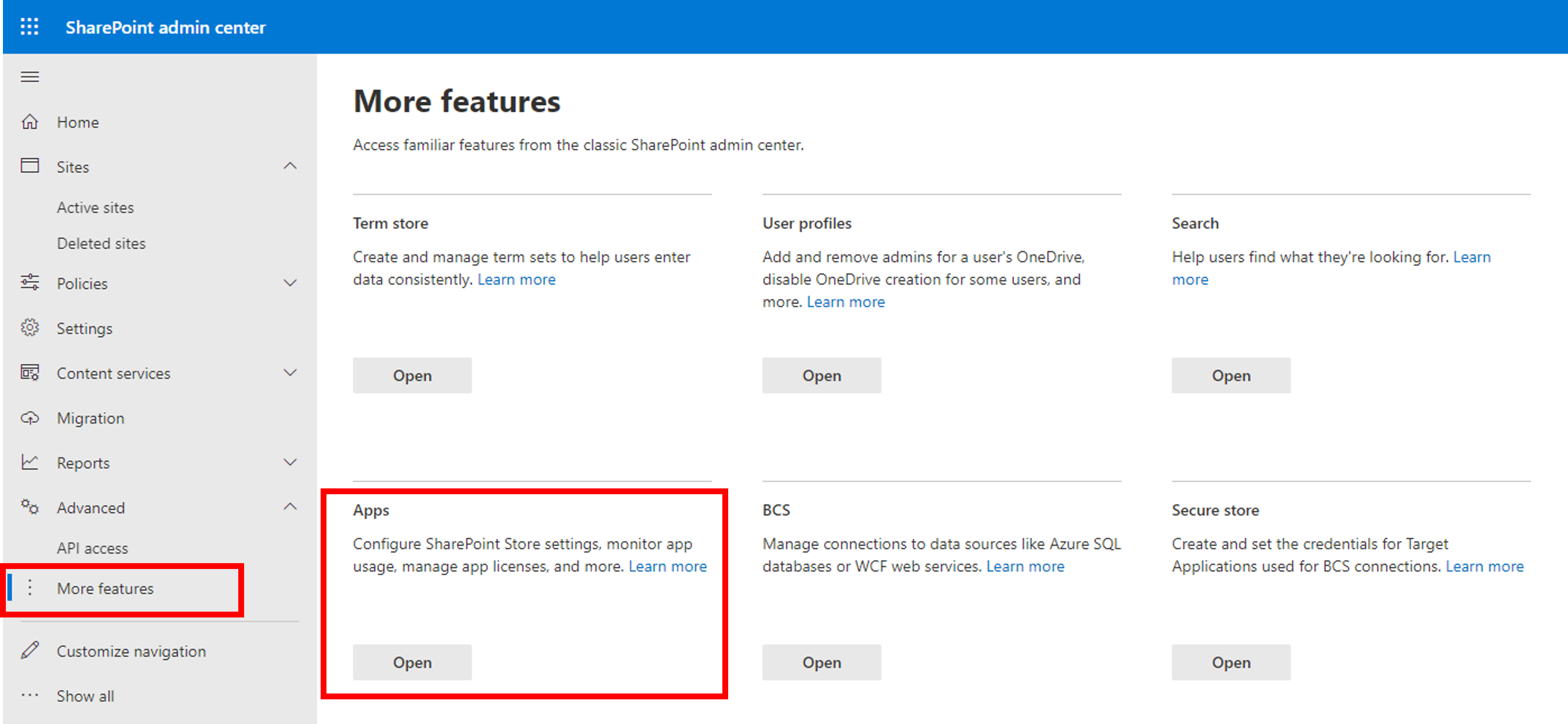Click the Policies sliders icon

[x=30, y=282]
